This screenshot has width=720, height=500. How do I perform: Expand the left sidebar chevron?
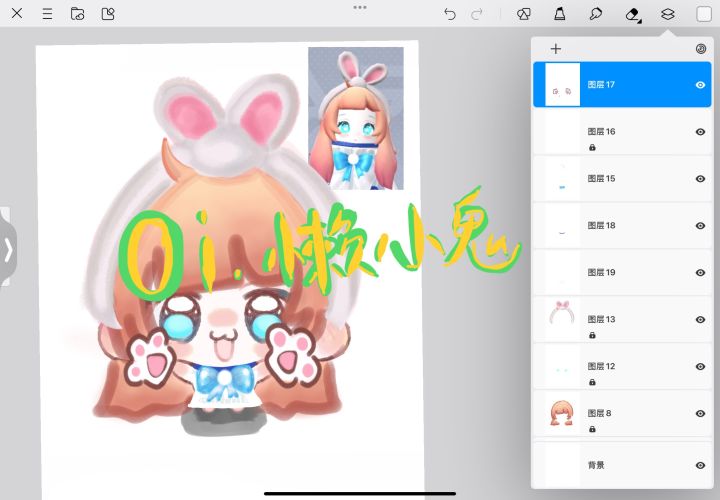[x=8, y=249]
